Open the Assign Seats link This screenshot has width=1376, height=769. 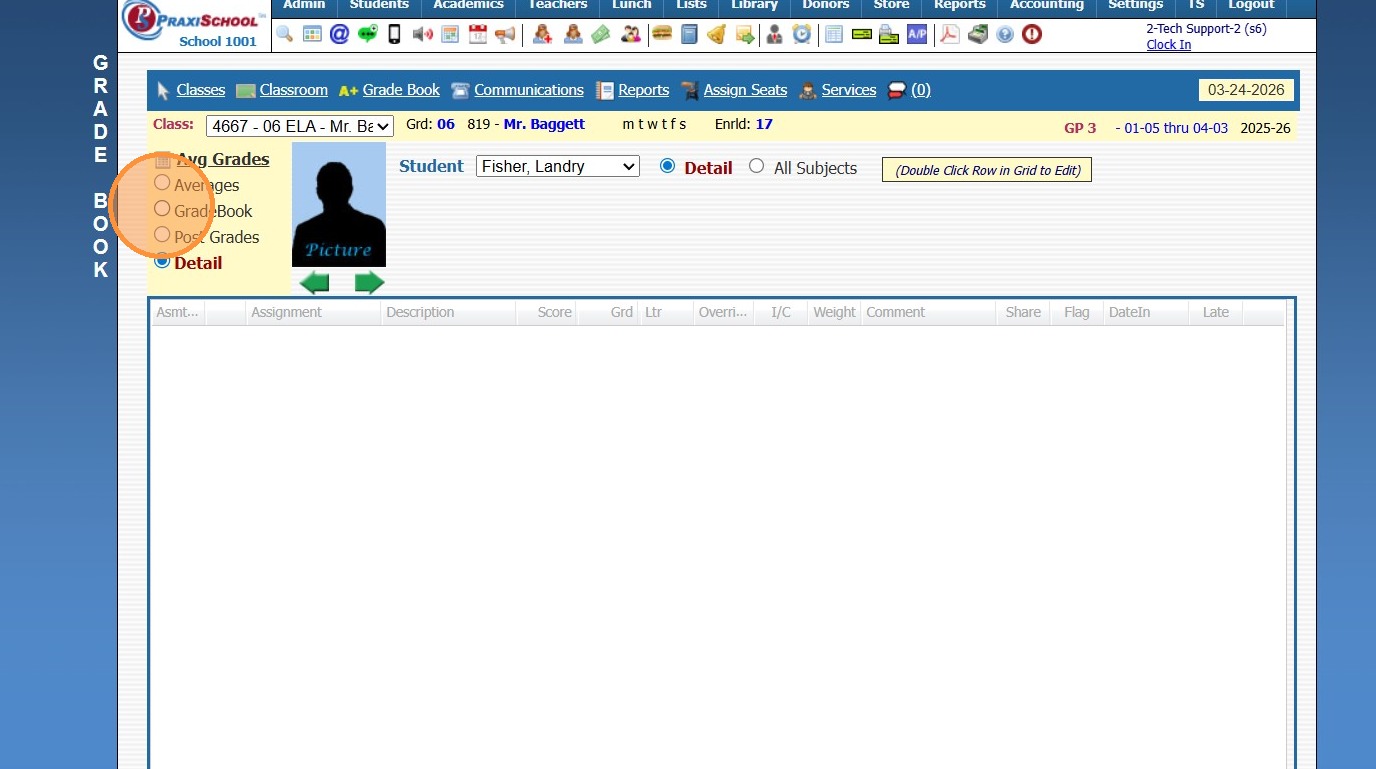coord(745,90)
